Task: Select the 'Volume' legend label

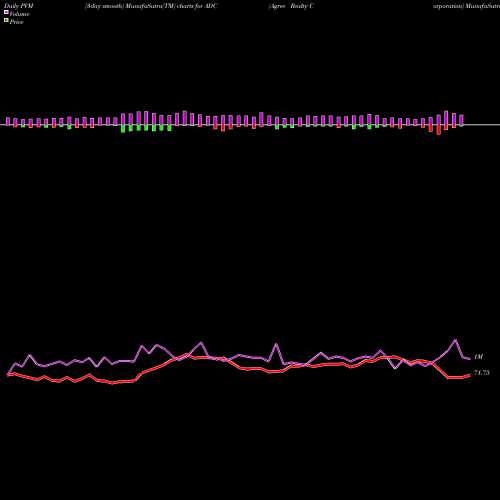Action: click(19, 14)
